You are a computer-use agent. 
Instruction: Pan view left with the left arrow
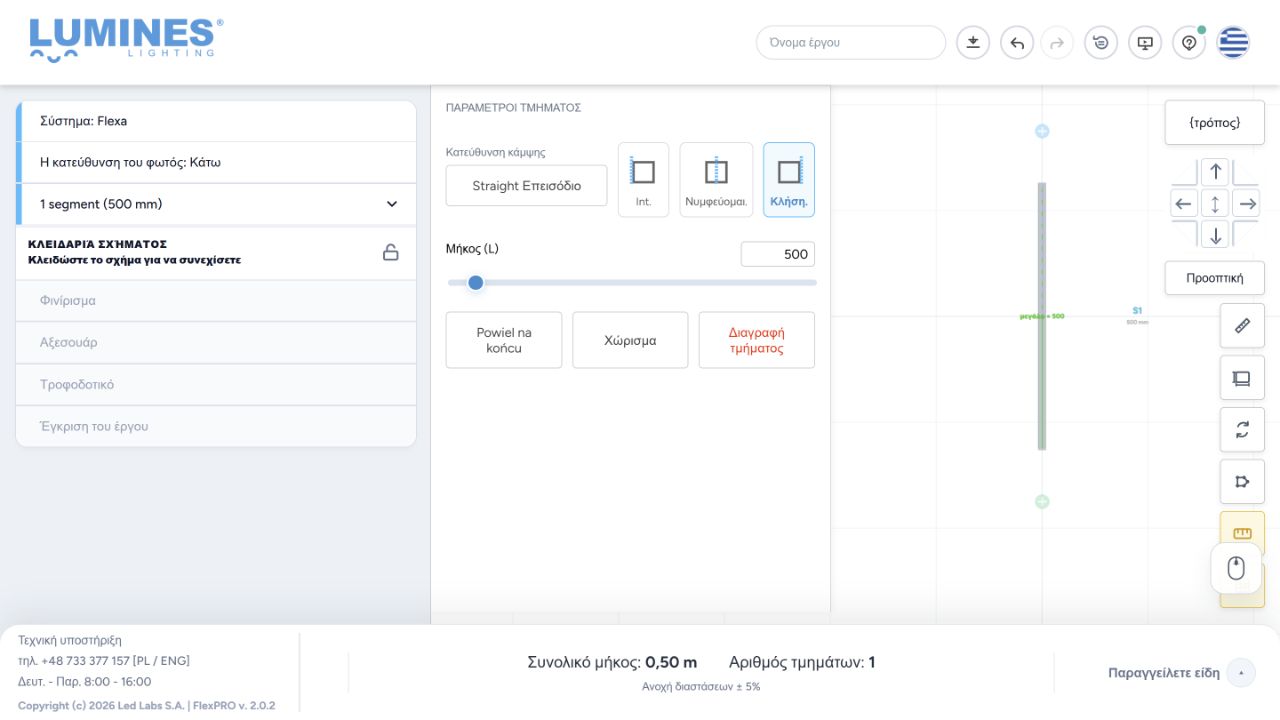click(1184, 204)
